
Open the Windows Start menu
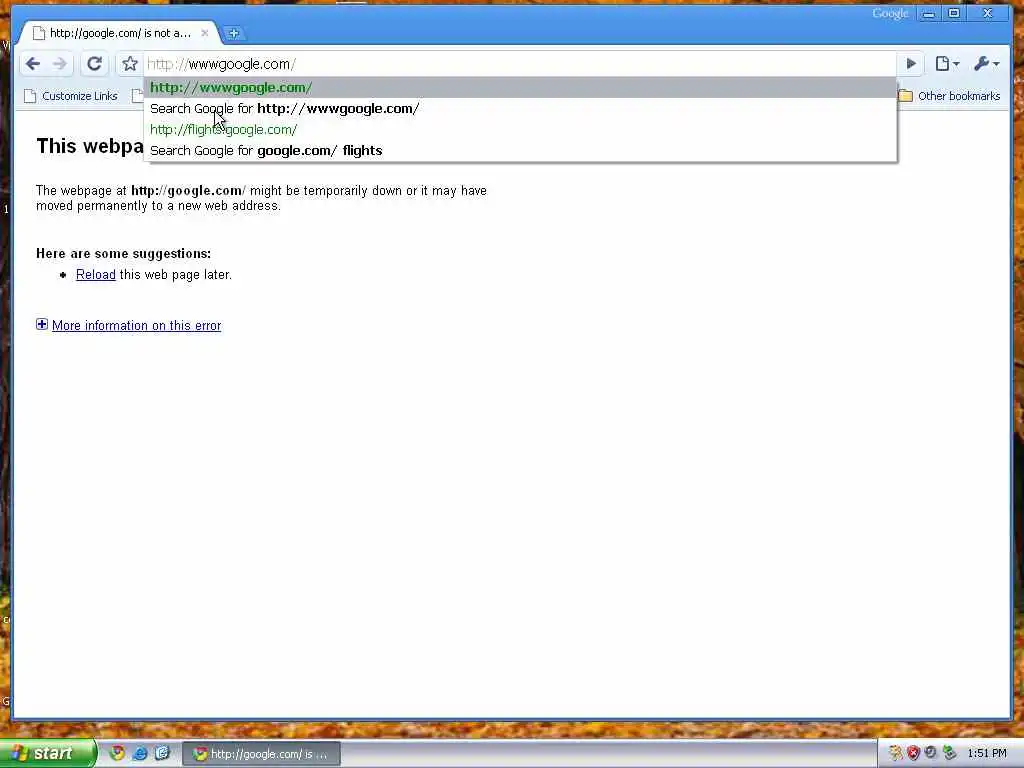48,754
